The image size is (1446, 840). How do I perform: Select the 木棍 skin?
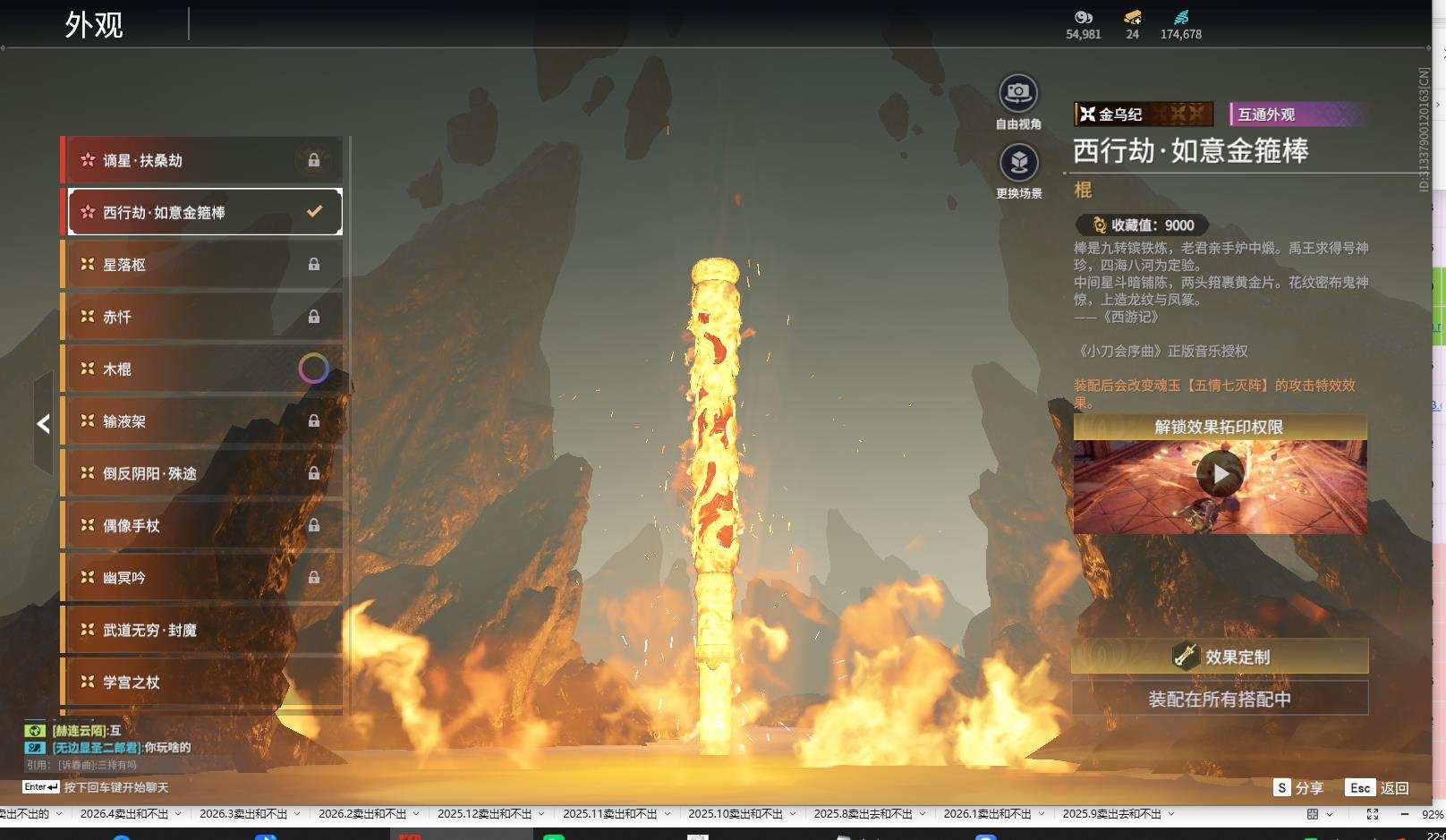tap(201, 369)
